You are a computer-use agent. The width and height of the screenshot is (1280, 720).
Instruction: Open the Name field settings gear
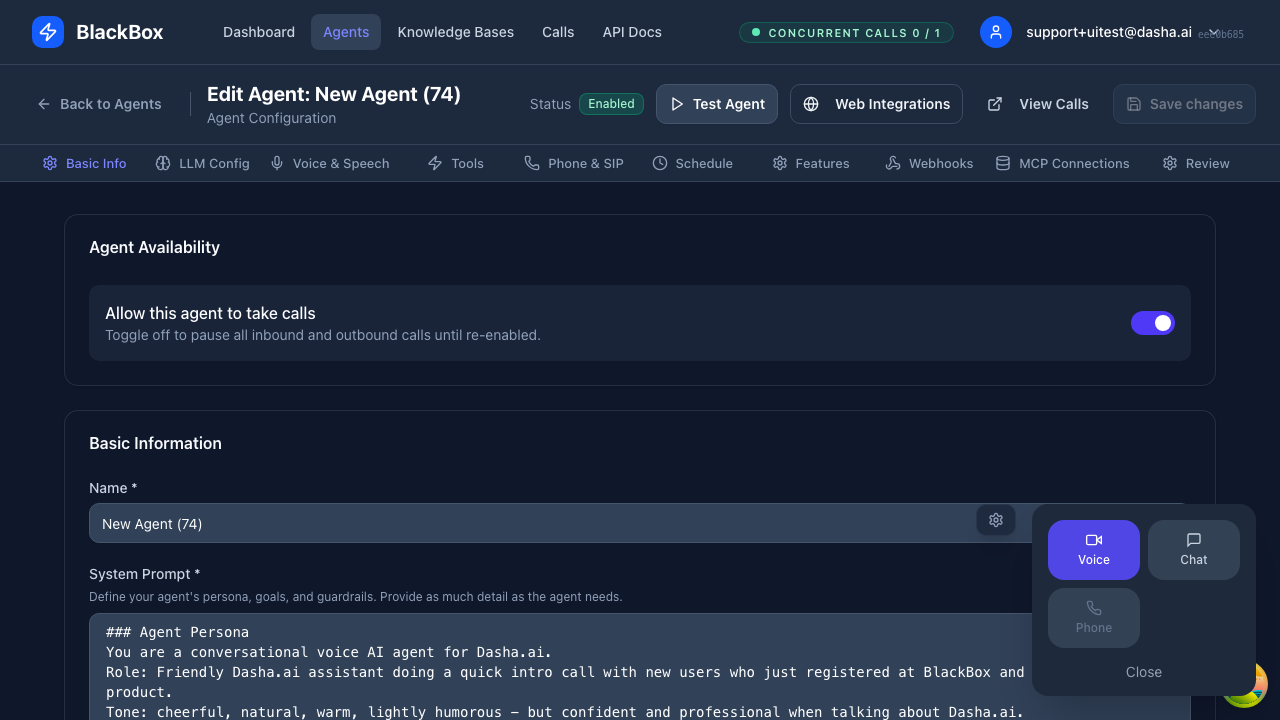tap(995, 520)
